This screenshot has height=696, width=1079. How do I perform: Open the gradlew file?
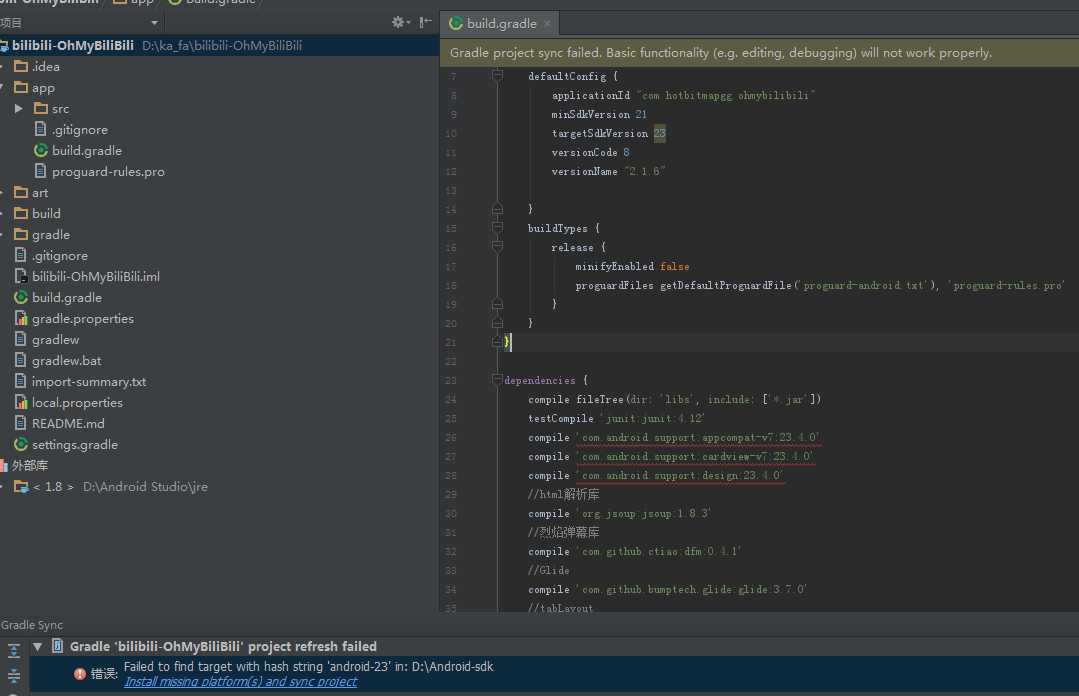[x=55, y=340]
